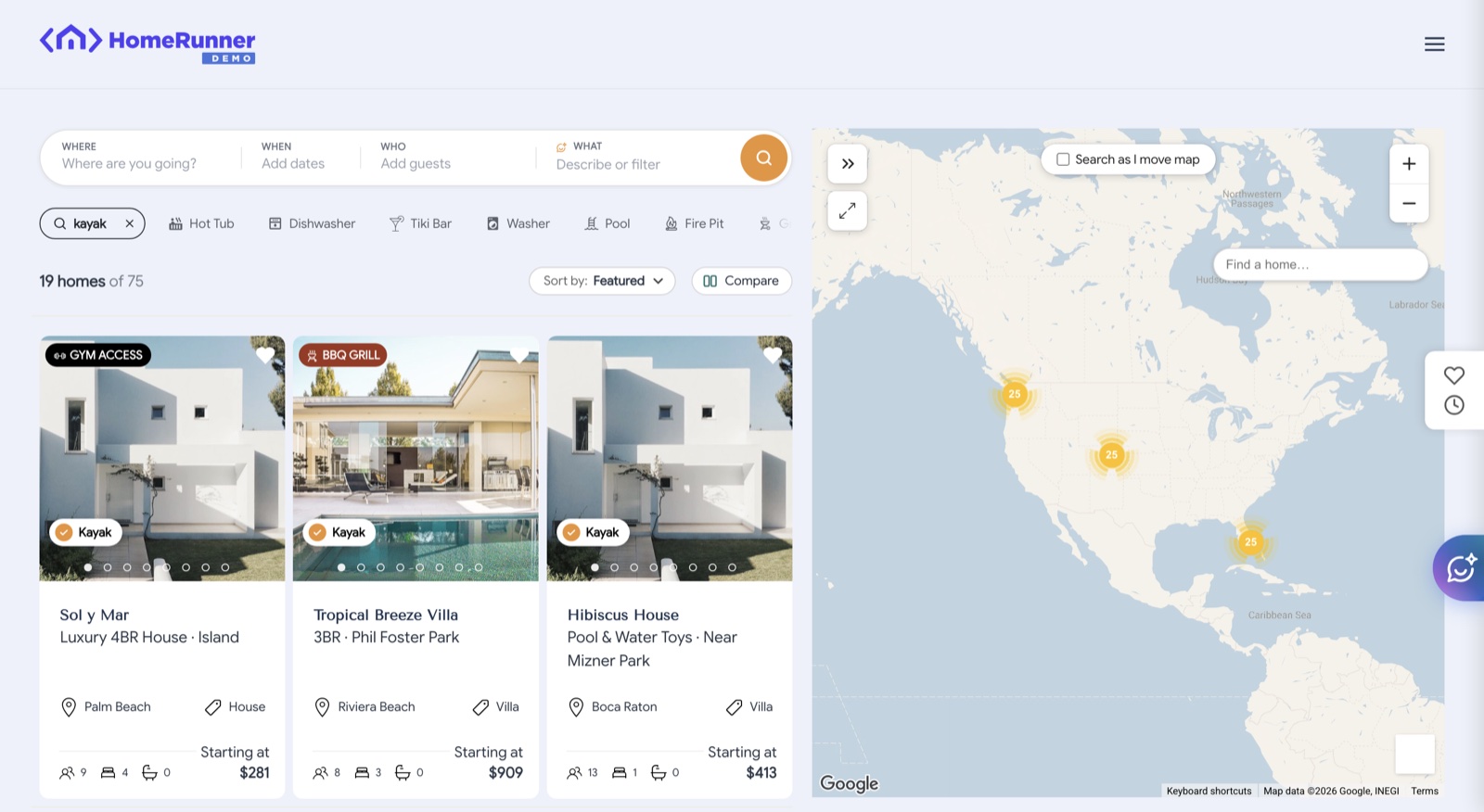
Task: Favorite the Hibiscus House listing heart
Action: pos(773,355)
